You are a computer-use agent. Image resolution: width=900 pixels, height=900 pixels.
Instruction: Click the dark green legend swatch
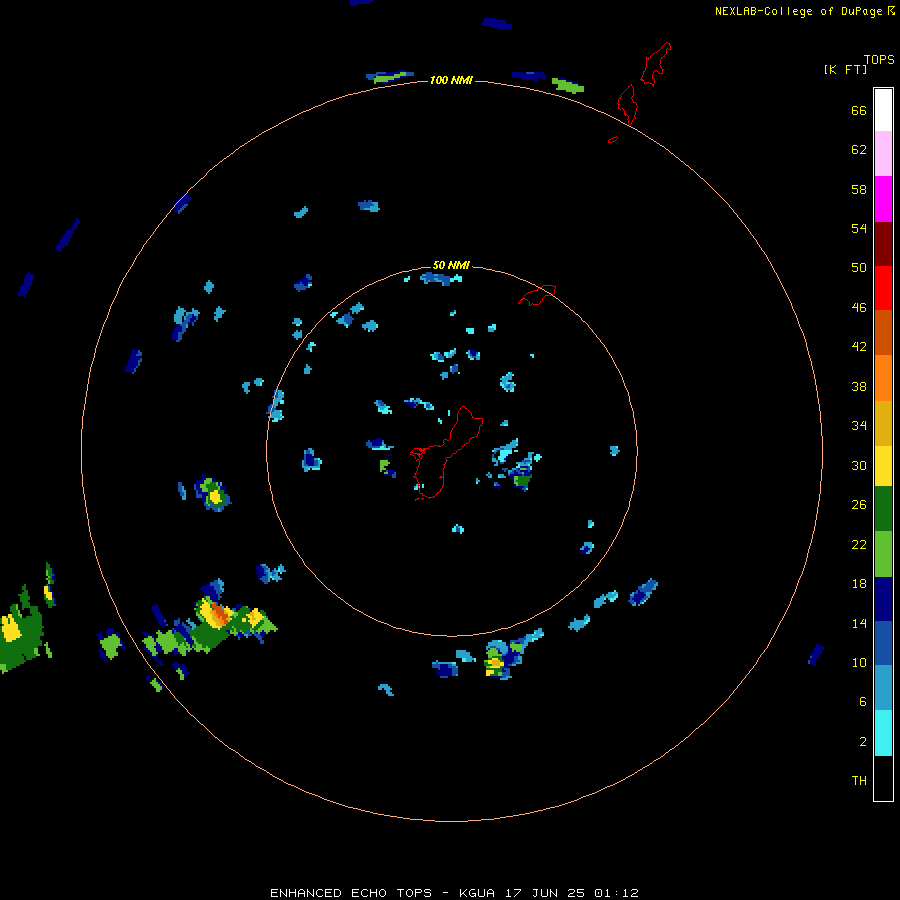(x=883, y=509)
